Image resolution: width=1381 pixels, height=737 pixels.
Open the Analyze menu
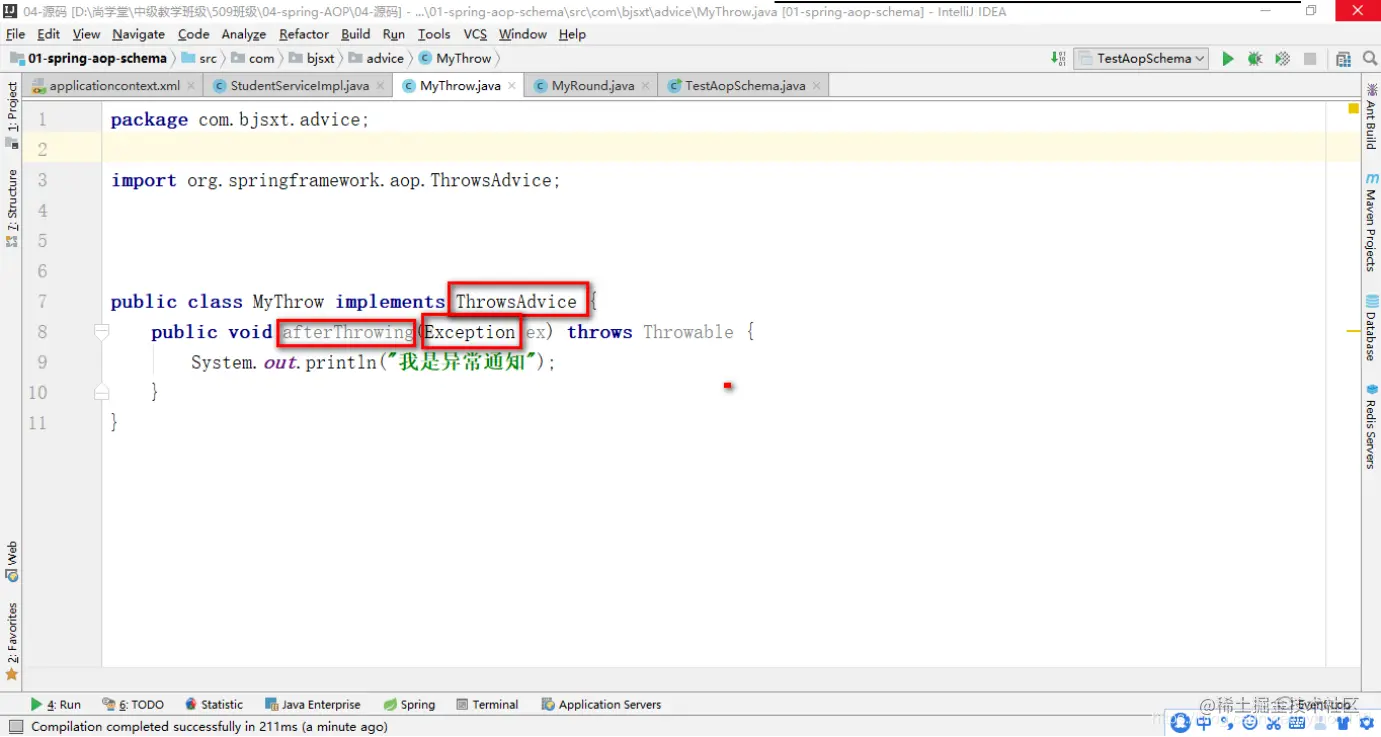(x=244, y=34)
